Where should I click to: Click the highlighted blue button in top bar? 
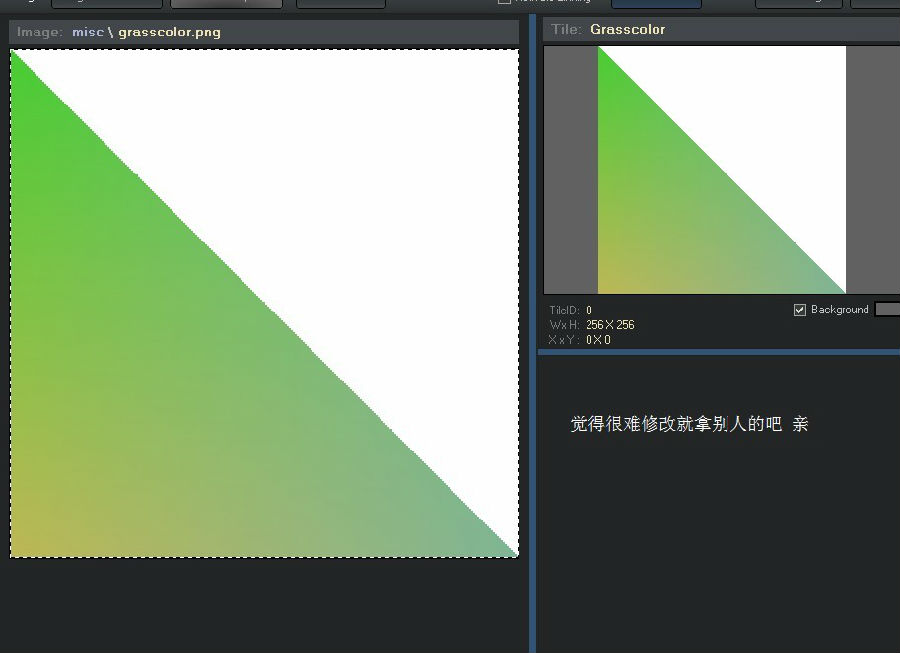[656, 3]
